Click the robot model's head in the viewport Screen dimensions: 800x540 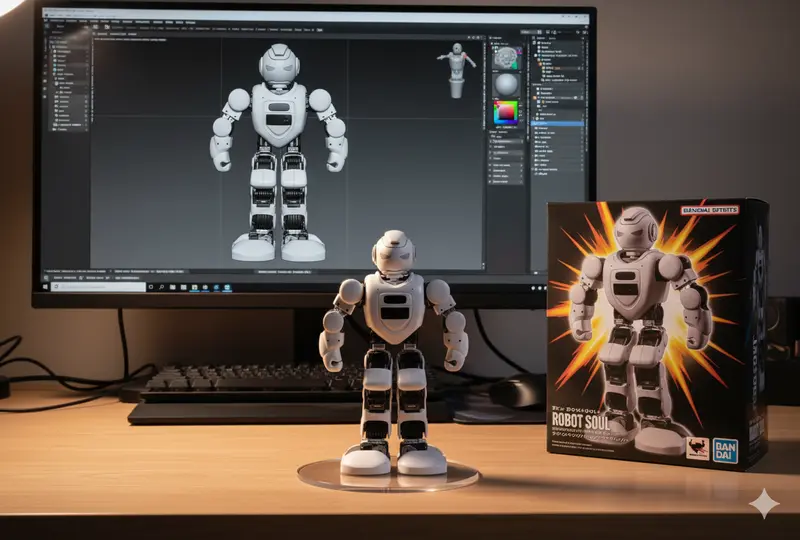278,64
